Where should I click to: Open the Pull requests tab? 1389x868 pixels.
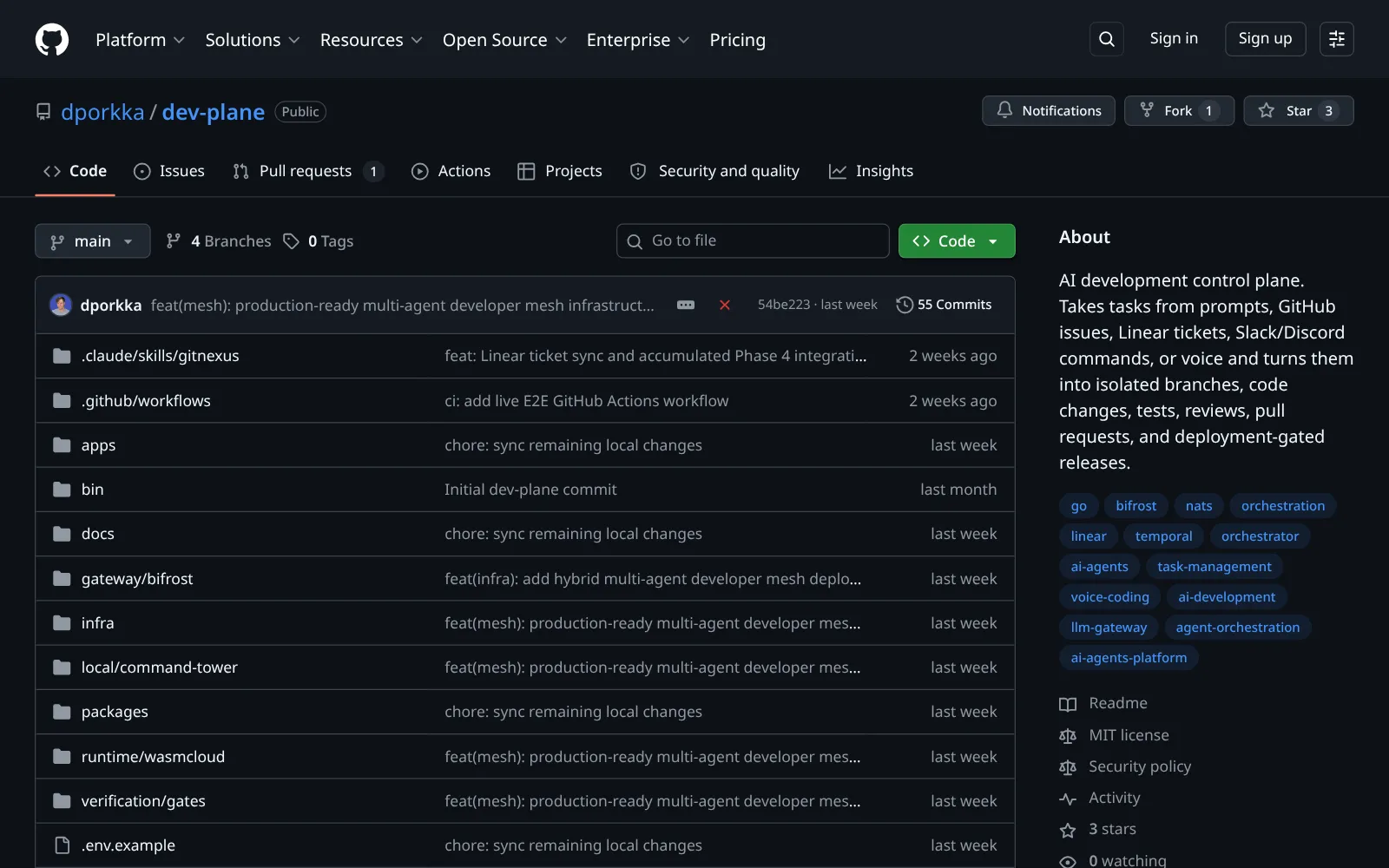click(x=307, y=171)
